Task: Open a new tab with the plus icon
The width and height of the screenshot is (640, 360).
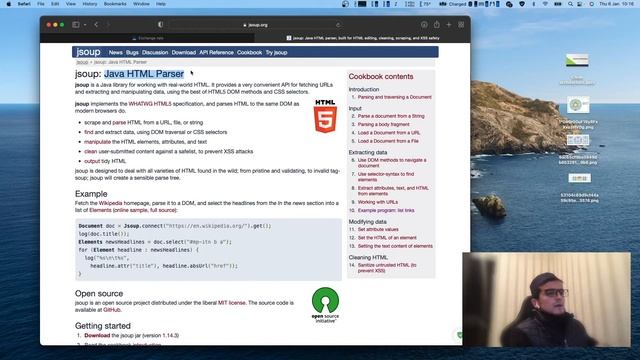Action: [449, 24]
